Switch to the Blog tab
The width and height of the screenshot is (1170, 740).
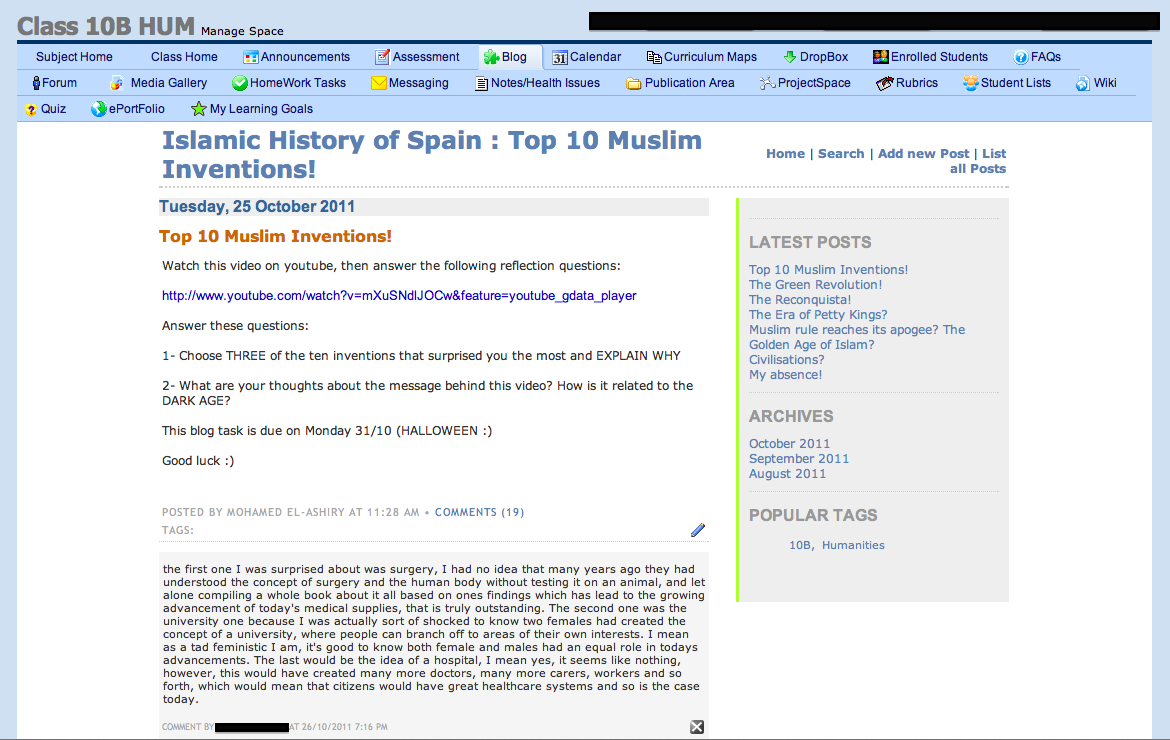click(x=510, y=57)
